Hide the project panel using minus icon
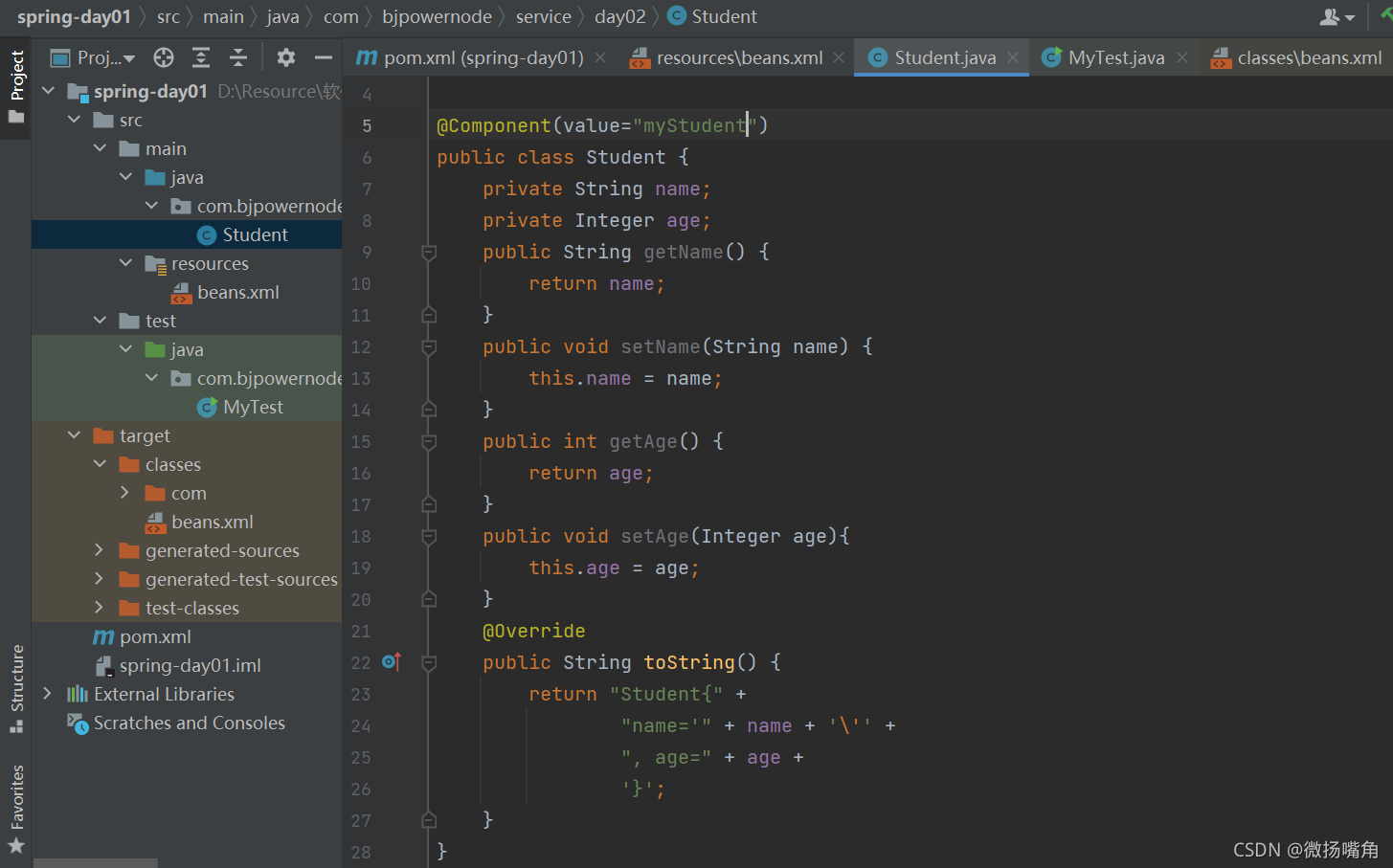The width and height of the screenshot is (1393, 868). coord(324,58)
